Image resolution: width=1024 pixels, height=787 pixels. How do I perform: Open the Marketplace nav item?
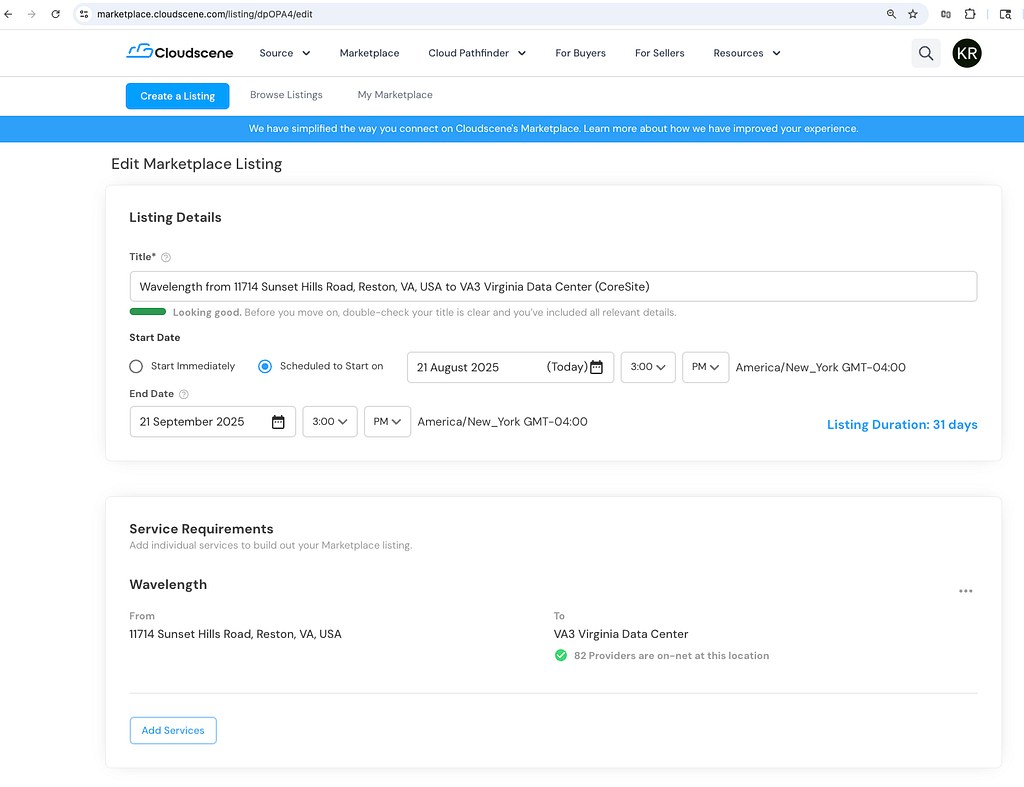(369, 53)
